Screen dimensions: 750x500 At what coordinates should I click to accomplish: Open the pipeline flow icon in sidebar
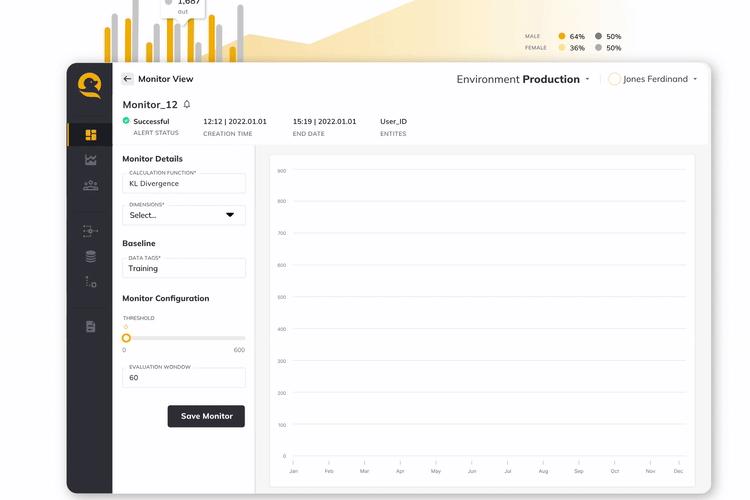coord(90,231)
